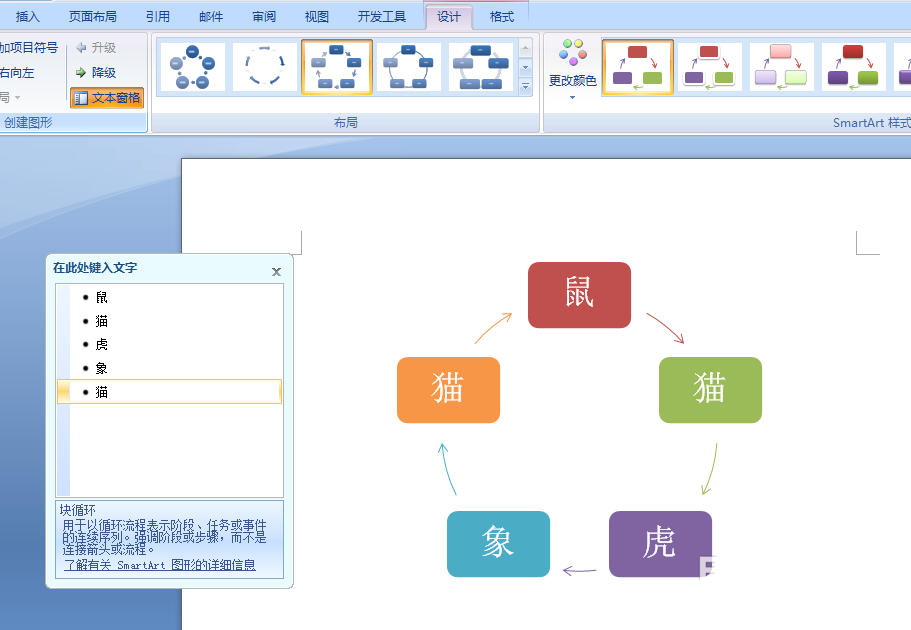This screenshot has height=630, width=911.
Task: Close the text pane with the X
Action: click(x=276, y=271)
